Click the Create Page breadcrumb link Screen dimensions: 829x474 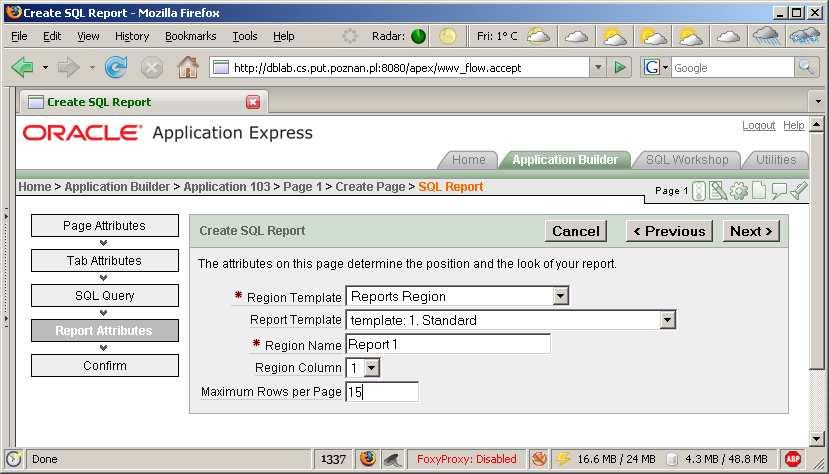click(x=370, y=187)
